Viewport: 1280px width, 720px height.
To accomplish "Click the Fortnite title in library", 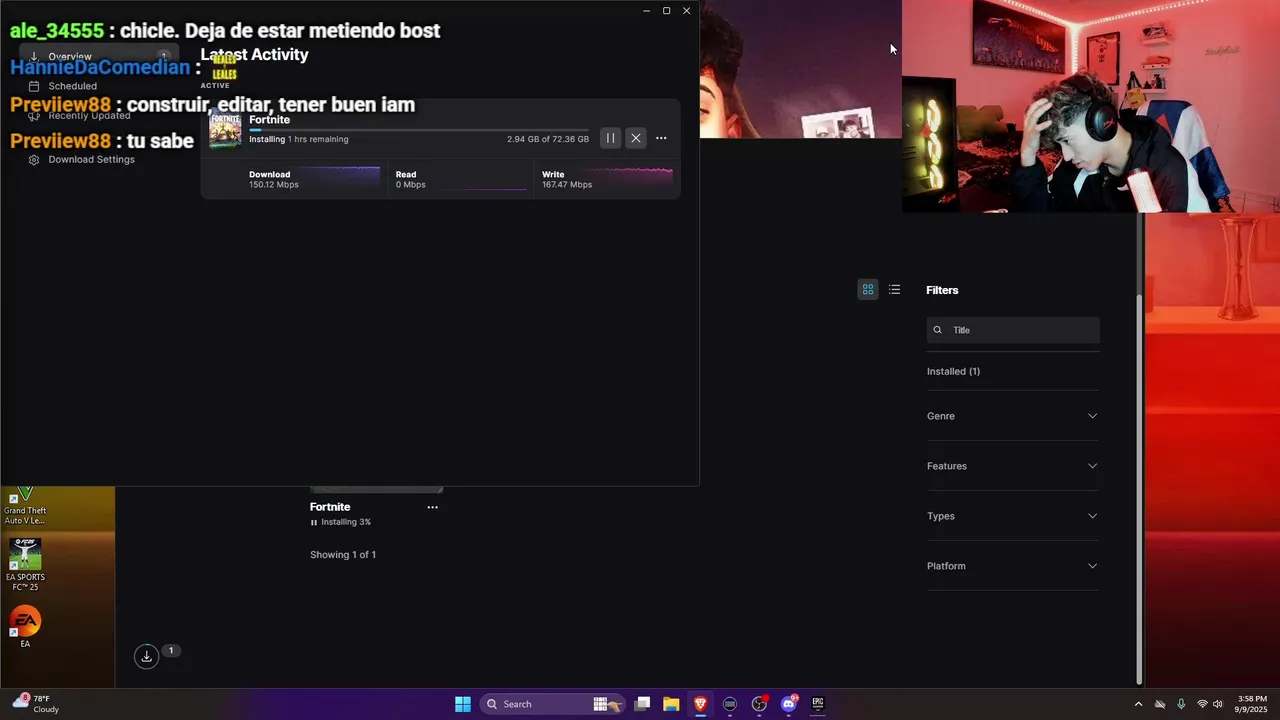I will pos(330,507).
